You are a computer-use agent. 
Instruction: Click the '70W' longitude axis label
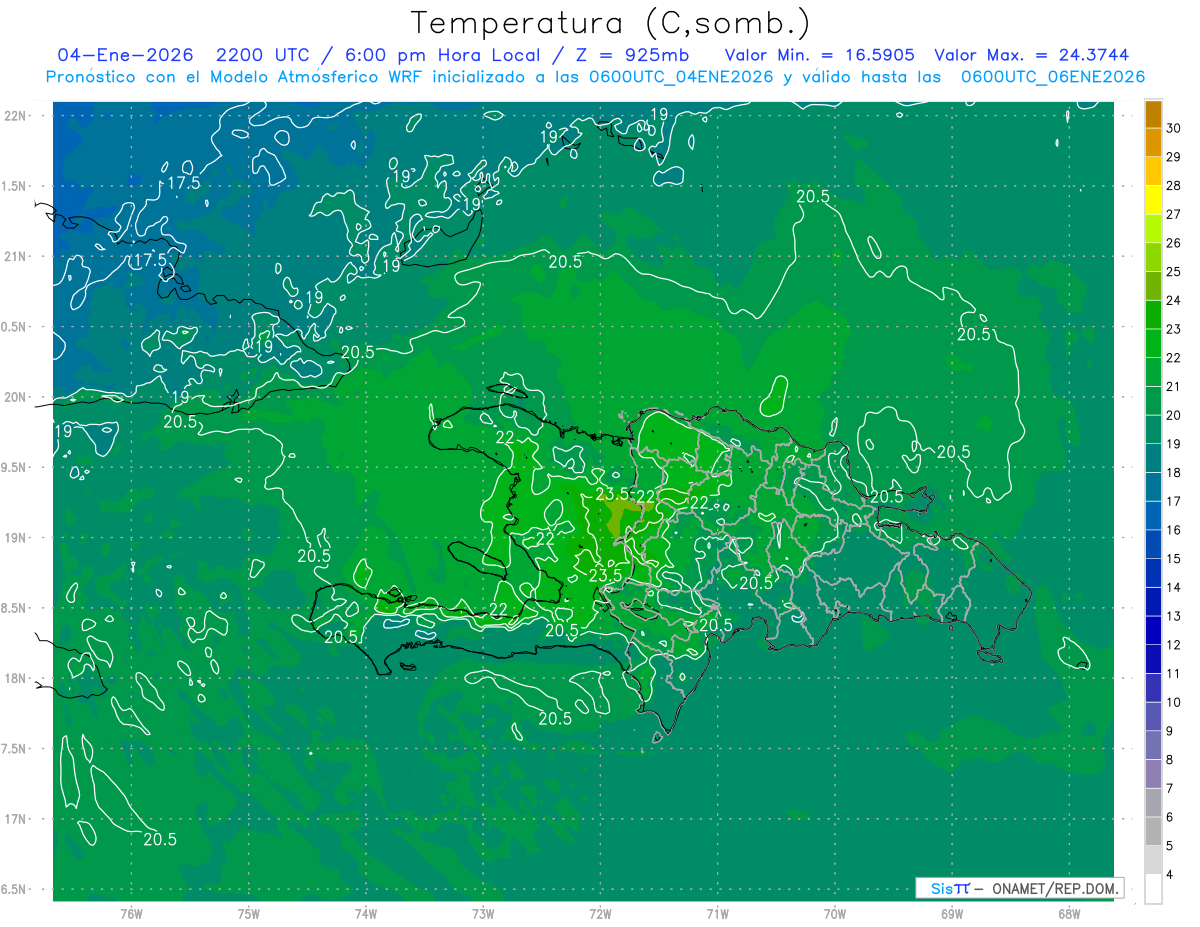click(835, 913)
